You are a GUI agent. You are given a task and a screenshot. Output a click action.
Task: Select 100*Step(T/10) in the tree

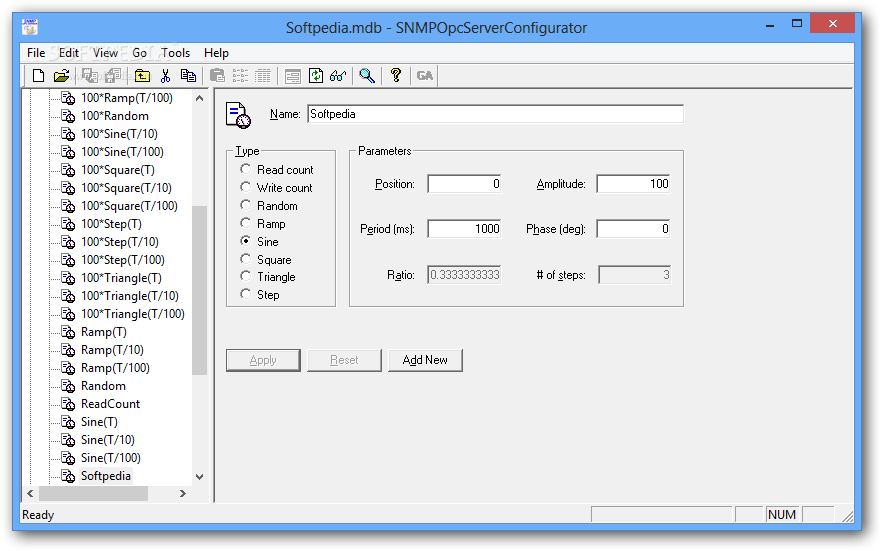tap(120, 242)
